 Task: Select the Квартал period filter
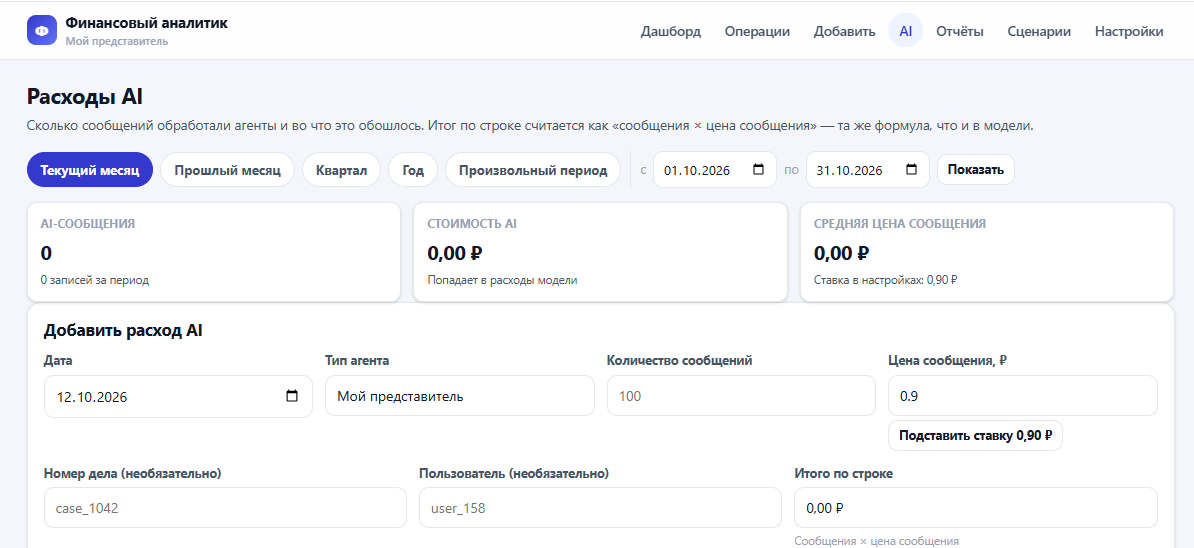[x=342, y=170]
